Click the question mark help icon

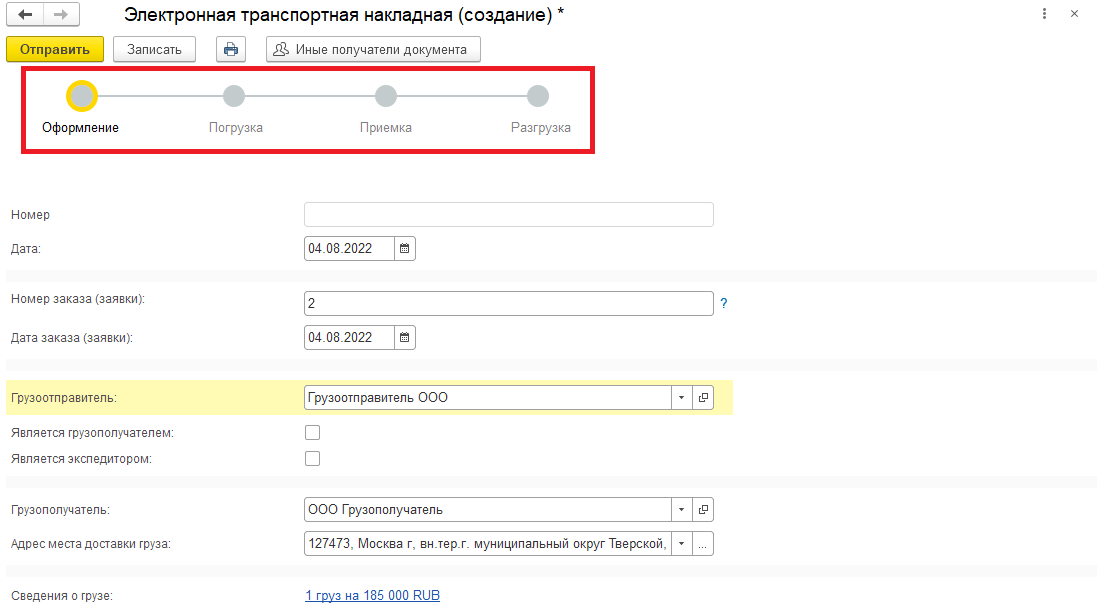click(723, 303)
